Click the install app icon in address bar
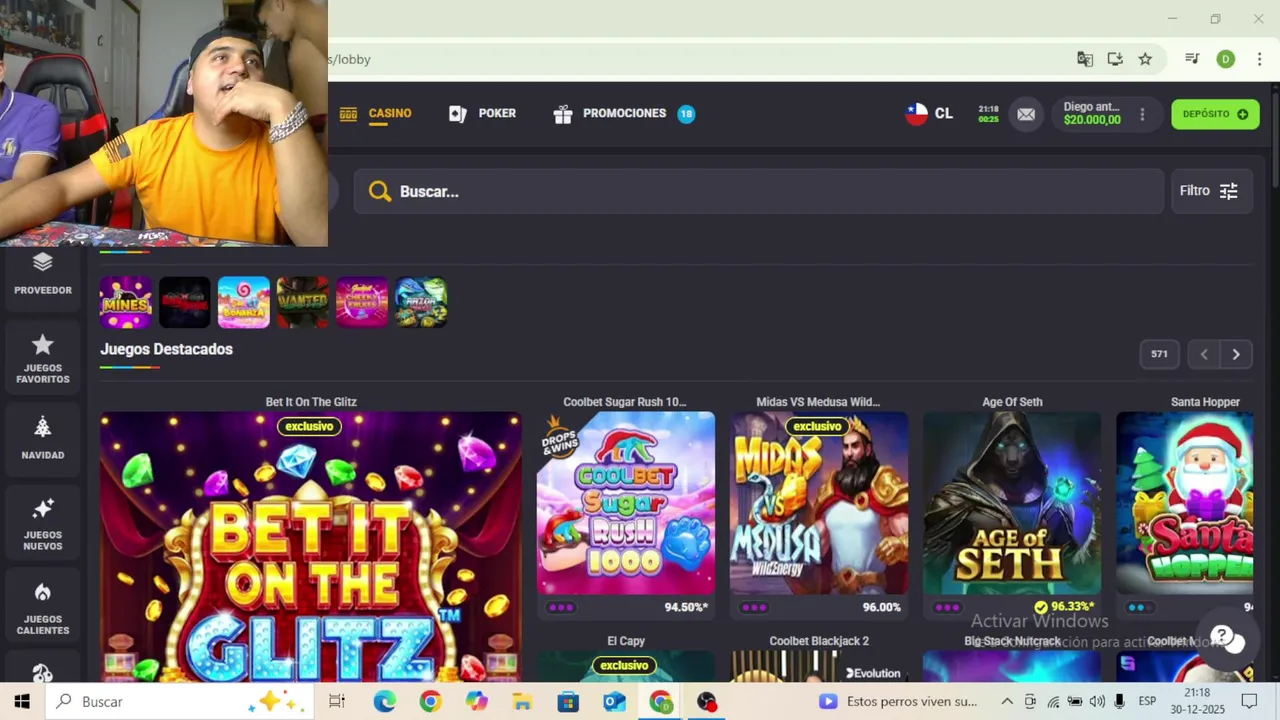The width and height of the screenshot is (1280, 720). point(1115,59)
